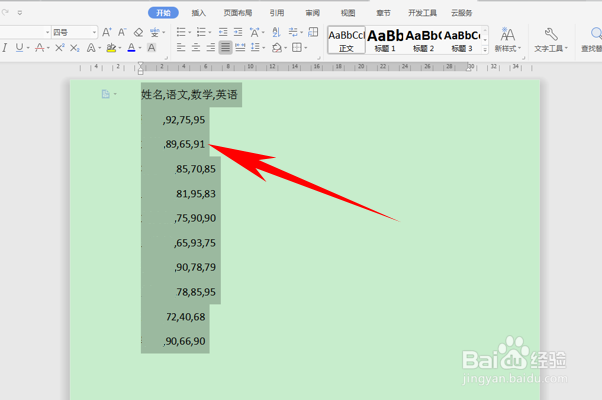
Task: Toggle italic formatting
Action: pos(5,48)
